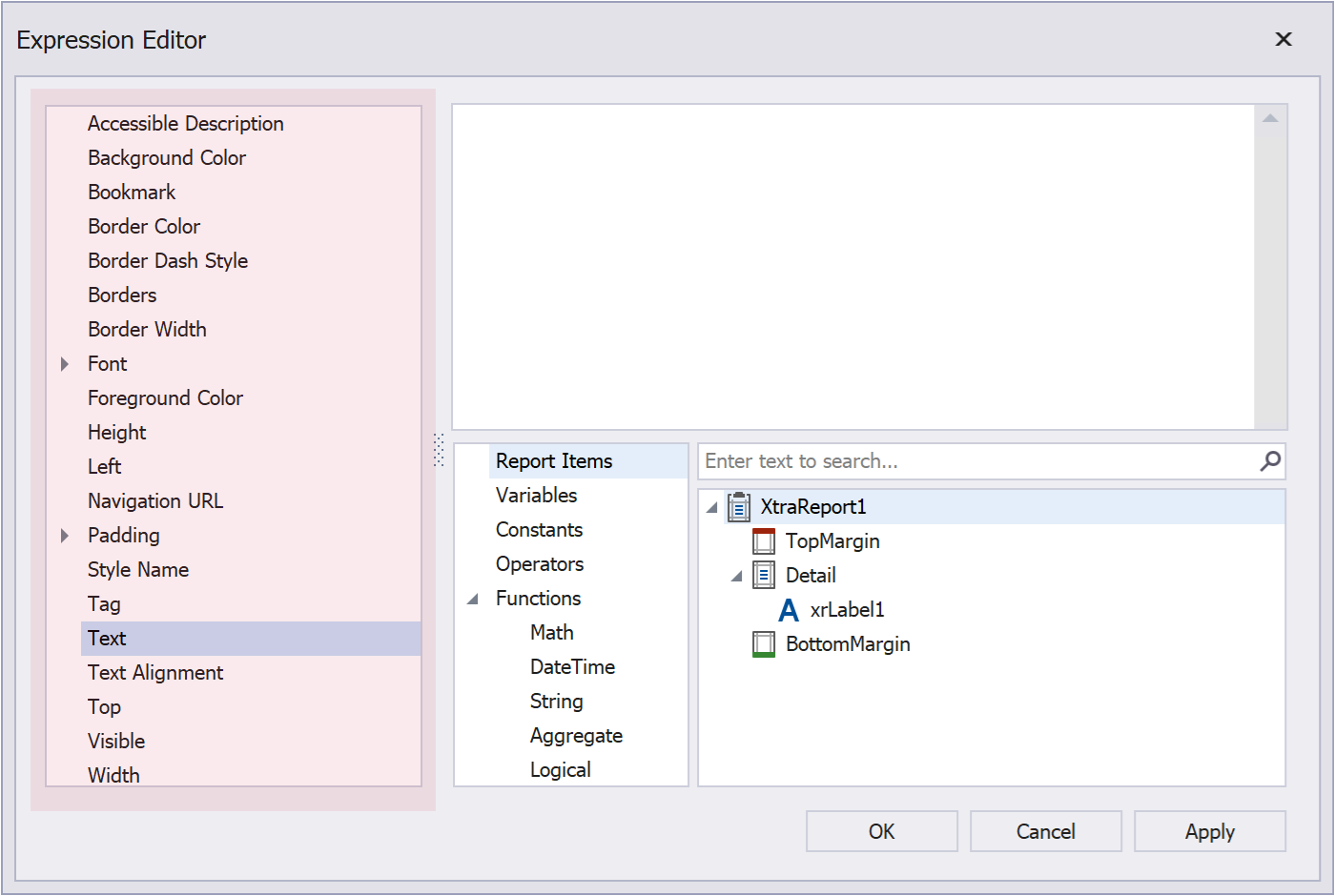Click the TopMargin band icon
This screenshot has height=896, width=1335.
(x=764, y=540)
